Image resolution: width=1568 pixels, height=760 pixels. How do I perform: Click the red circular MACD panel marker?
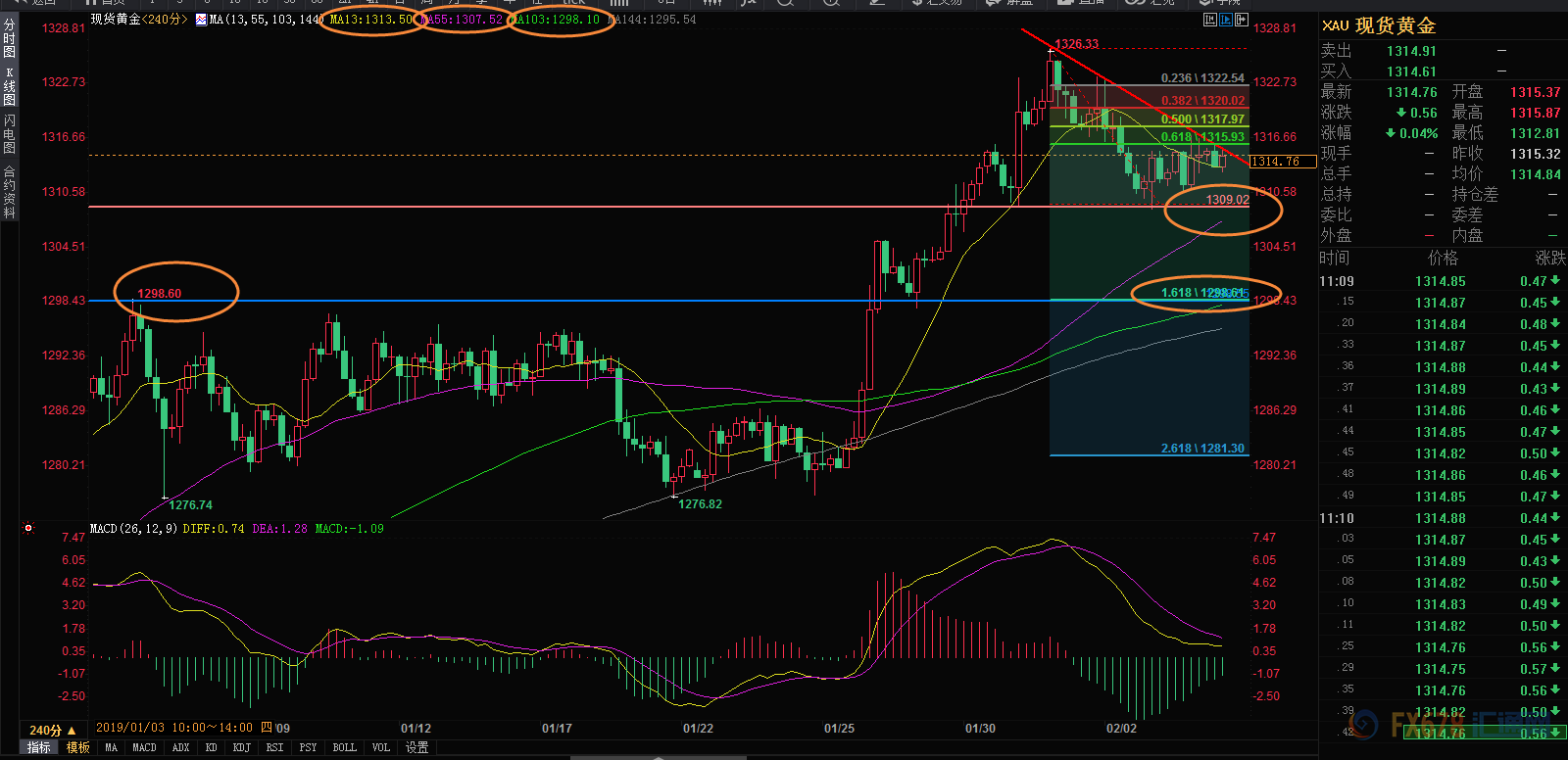[x=28, y=528]
